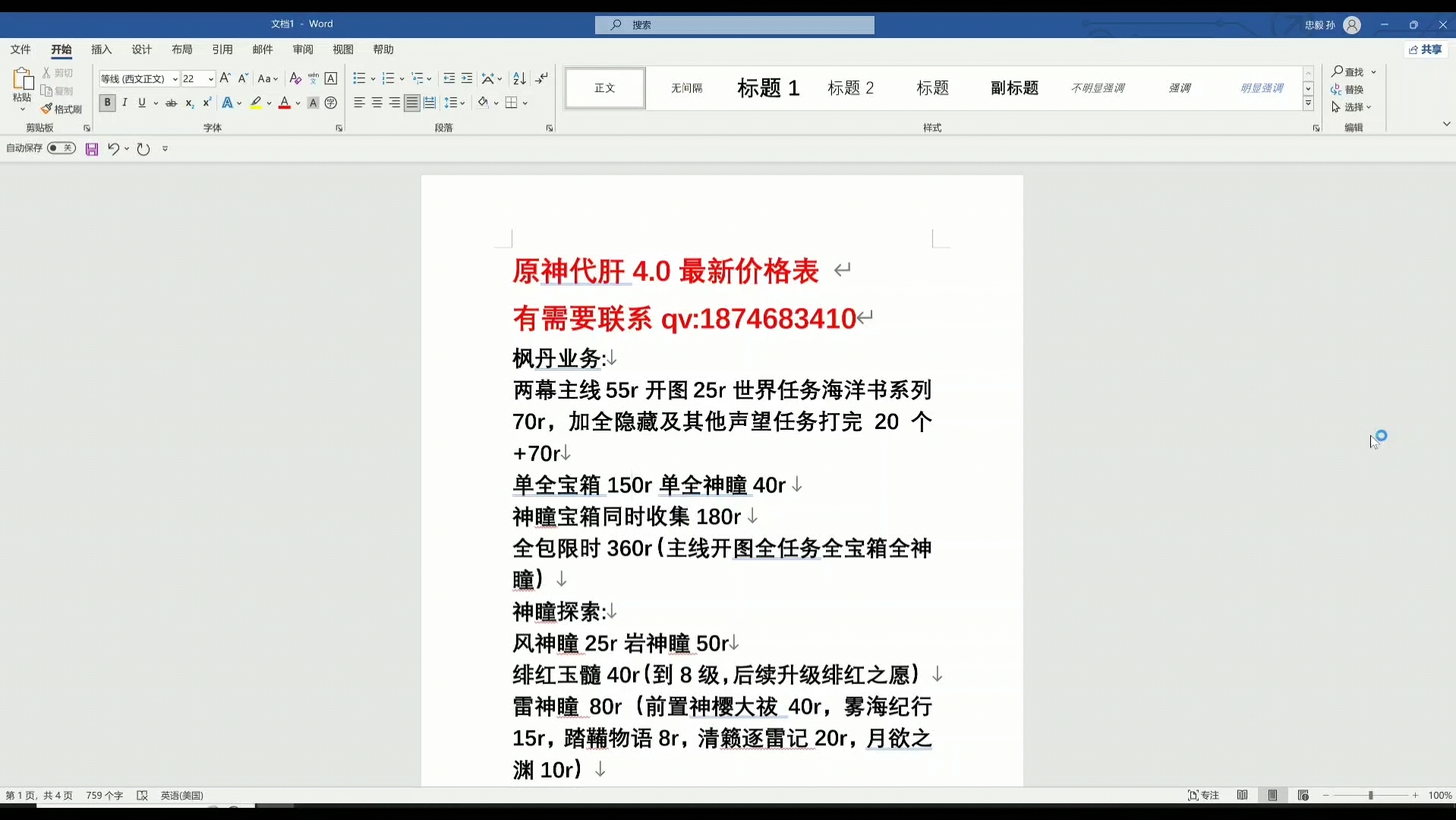
Task: Apply the character border icon
Action: tap(331, 78)
